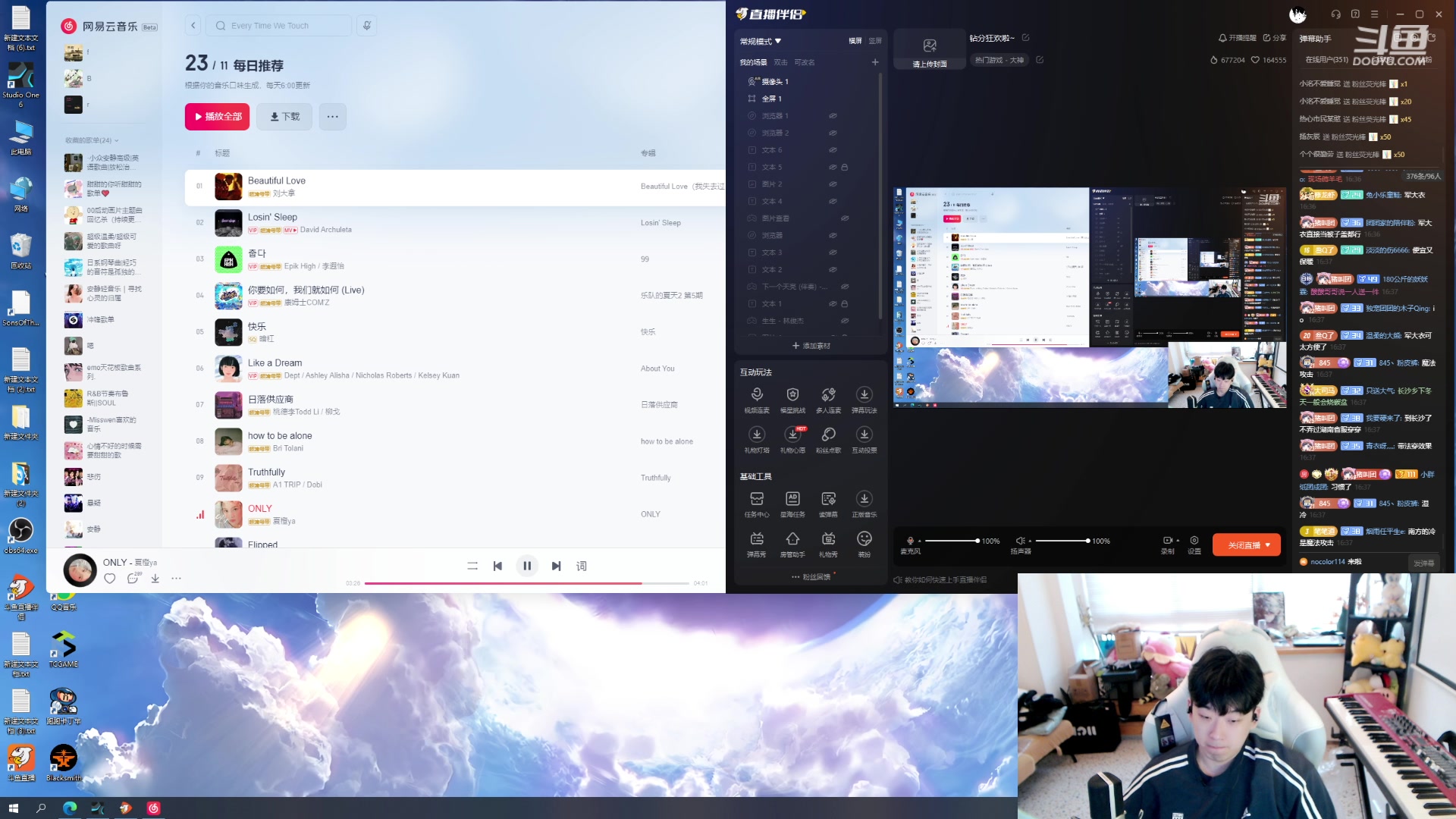Select the 双击 scene tab
This screenshot has height=819, width=1456.
[780, 62]
